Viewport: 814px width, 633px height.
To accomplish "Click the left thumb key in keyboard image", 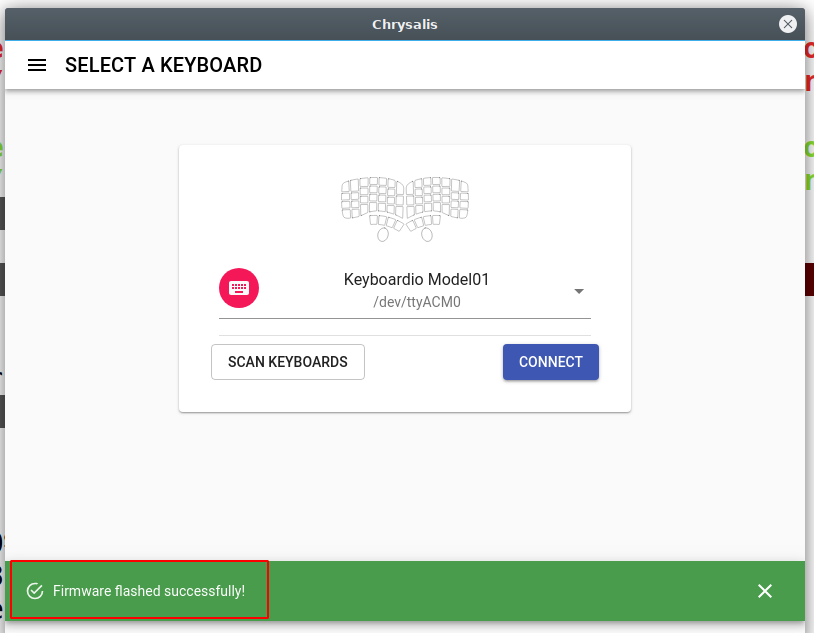I will (382, 234).
